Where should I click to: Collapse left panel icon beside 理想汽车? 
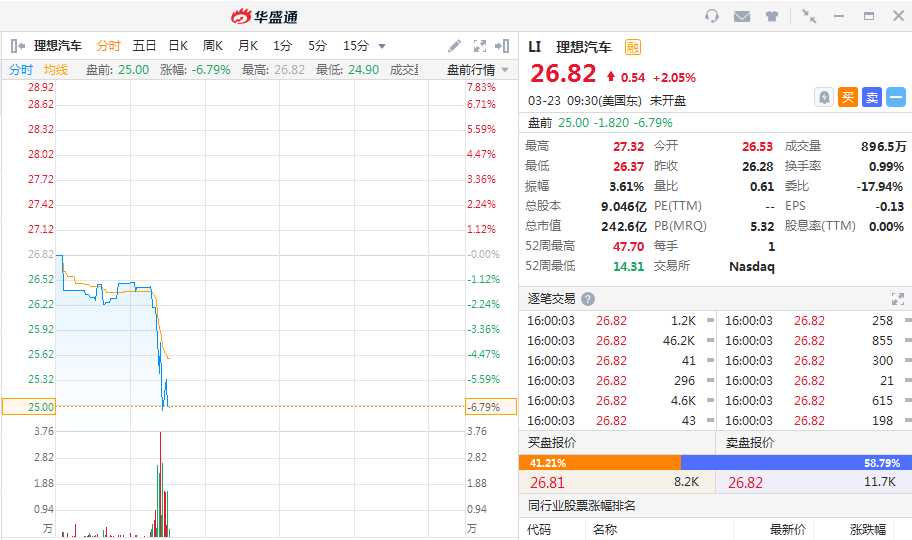pyautogui.click(x=17, y=45)
